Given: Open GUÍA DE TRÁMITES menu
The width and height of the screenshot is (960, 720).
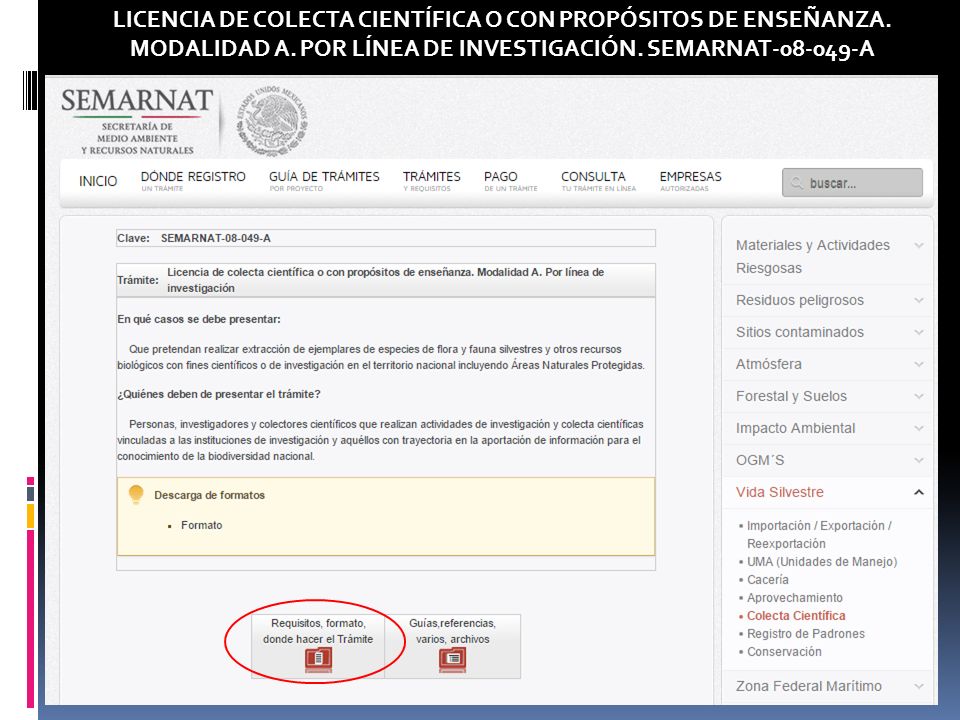Looking at the screenshot, I should 324,181.
